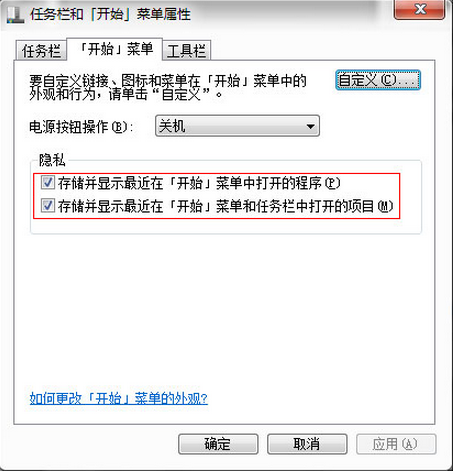Viewport: 453px width, 471px height.
Task: Open the 如何更改「开始」菜单的外观? help link
Action: (x=119, y=398)
